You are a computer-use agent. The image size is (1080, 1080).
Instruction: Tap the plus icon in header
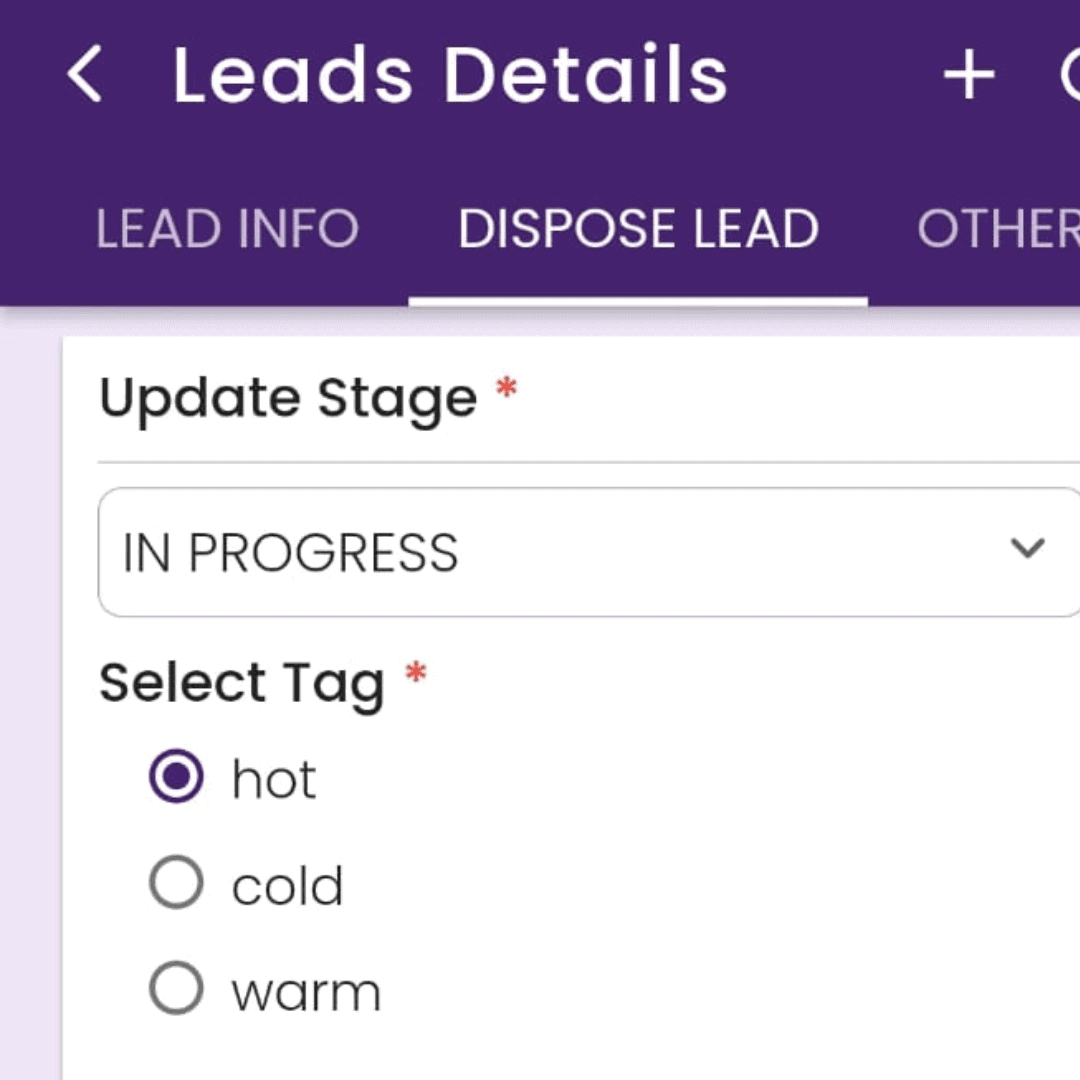coord(968,76)
